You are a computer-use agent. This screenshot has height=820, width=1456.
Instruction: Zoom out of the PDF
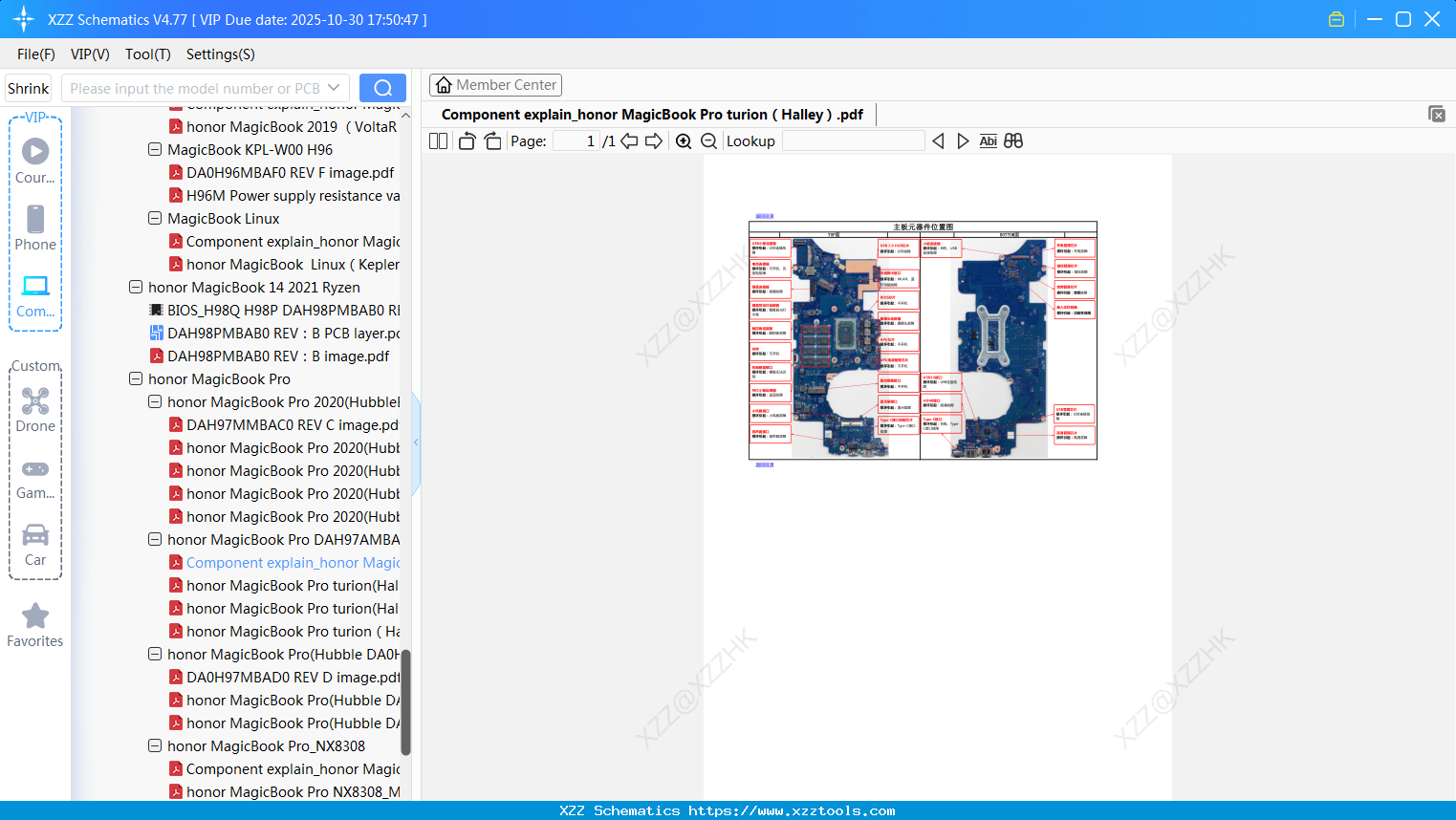708,141
